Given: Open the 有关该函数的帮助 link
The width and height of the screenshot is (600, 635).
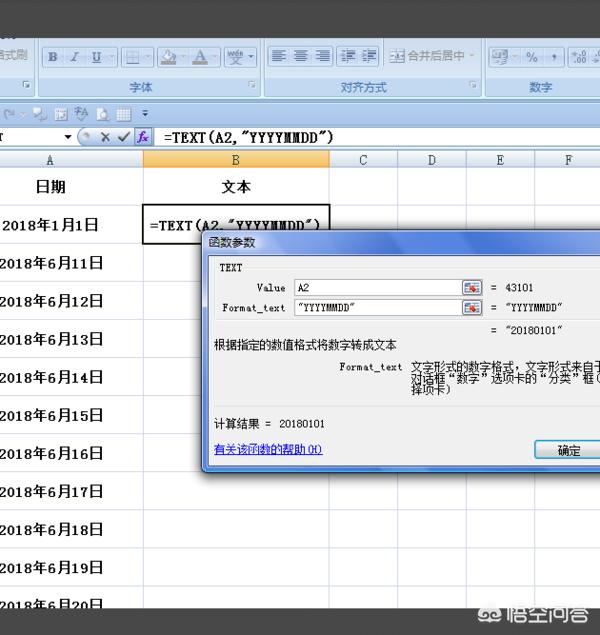Looking at the screenshot, I should [x=268, y=450].
